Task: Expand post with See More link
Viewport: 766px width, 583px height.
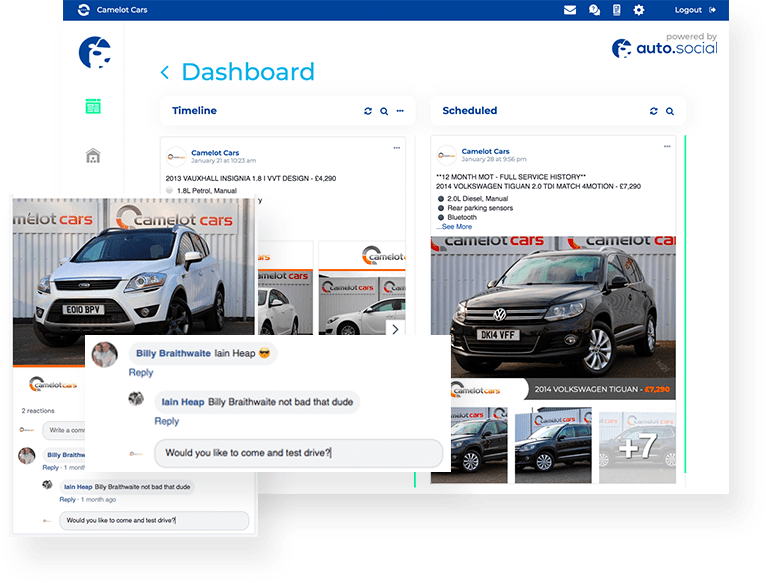Action: 454,227
